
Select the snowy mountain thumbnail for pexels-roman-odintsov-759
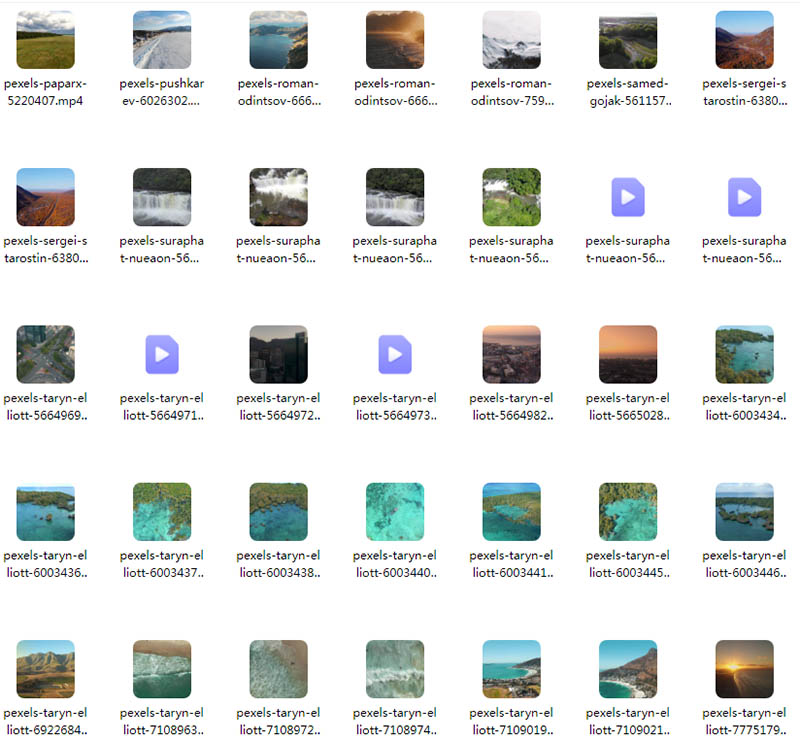pos(511,40)
